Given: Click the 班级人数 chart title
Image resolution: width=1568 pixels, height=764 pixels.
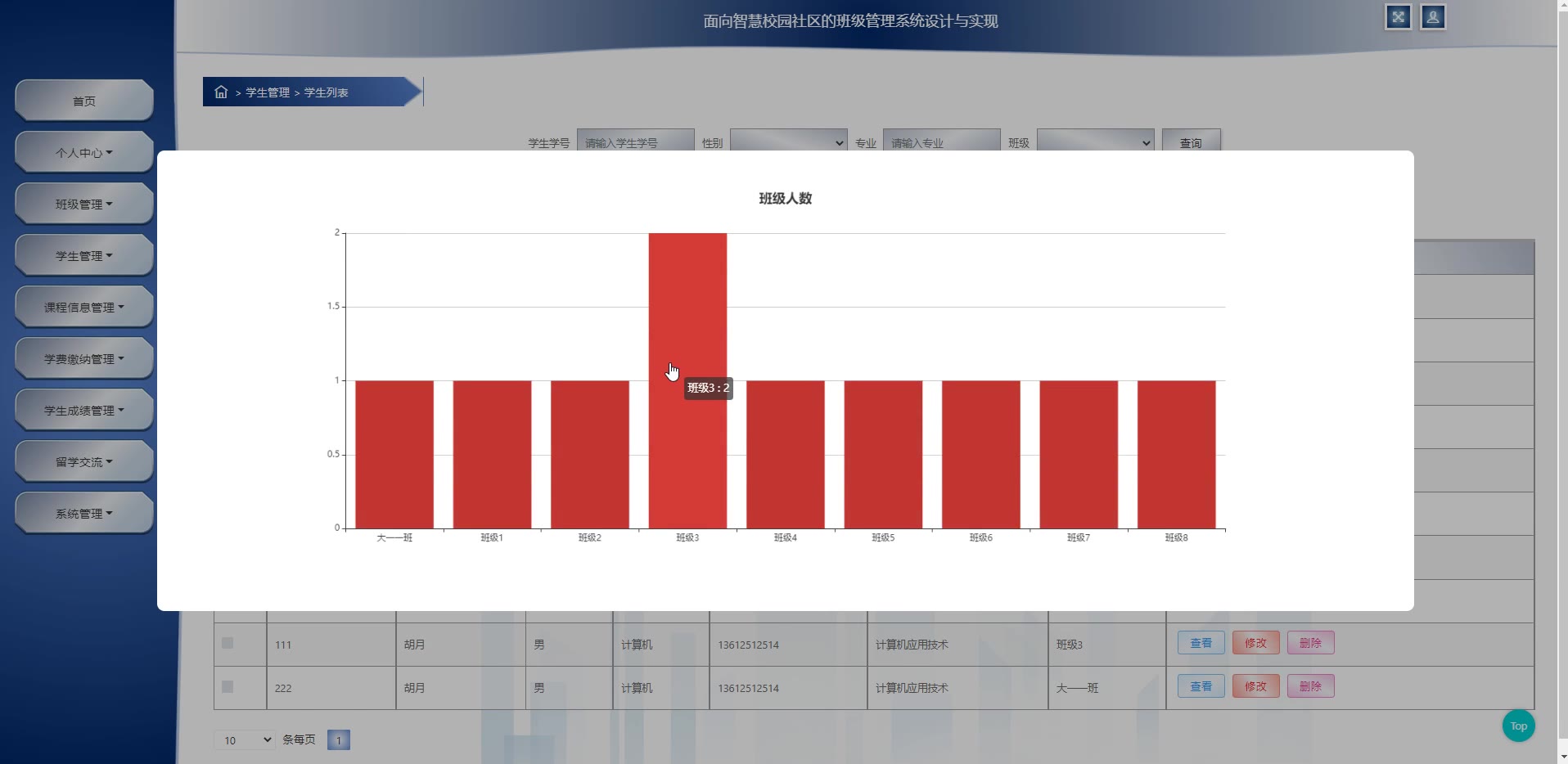Looking at the screenshot, I should pyautogui.click(x=786, y=198).
